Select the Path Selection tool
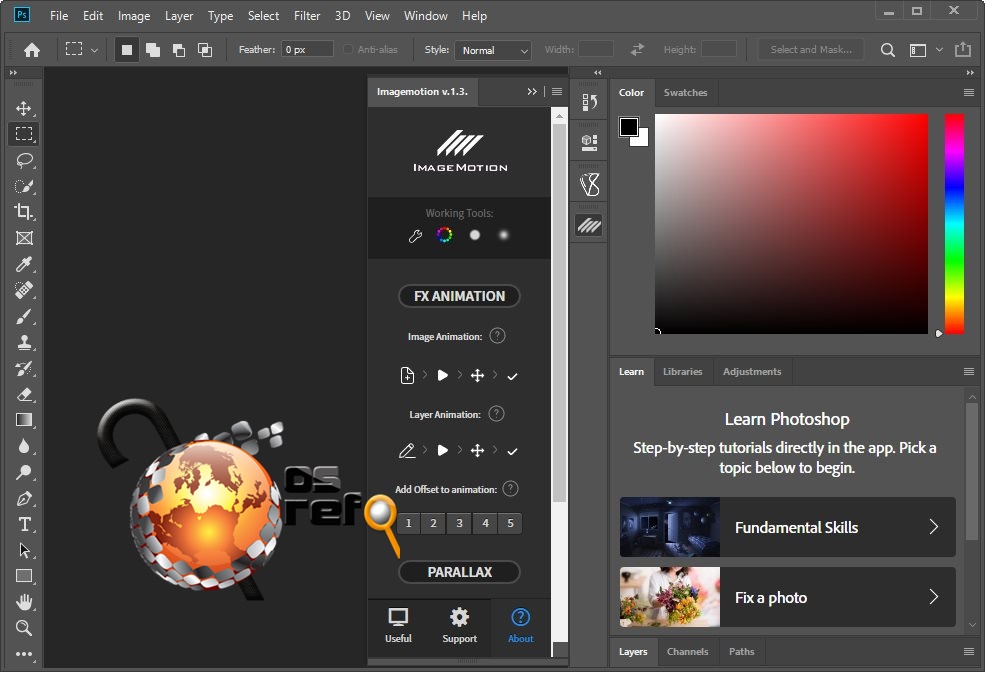 [24, 550]
